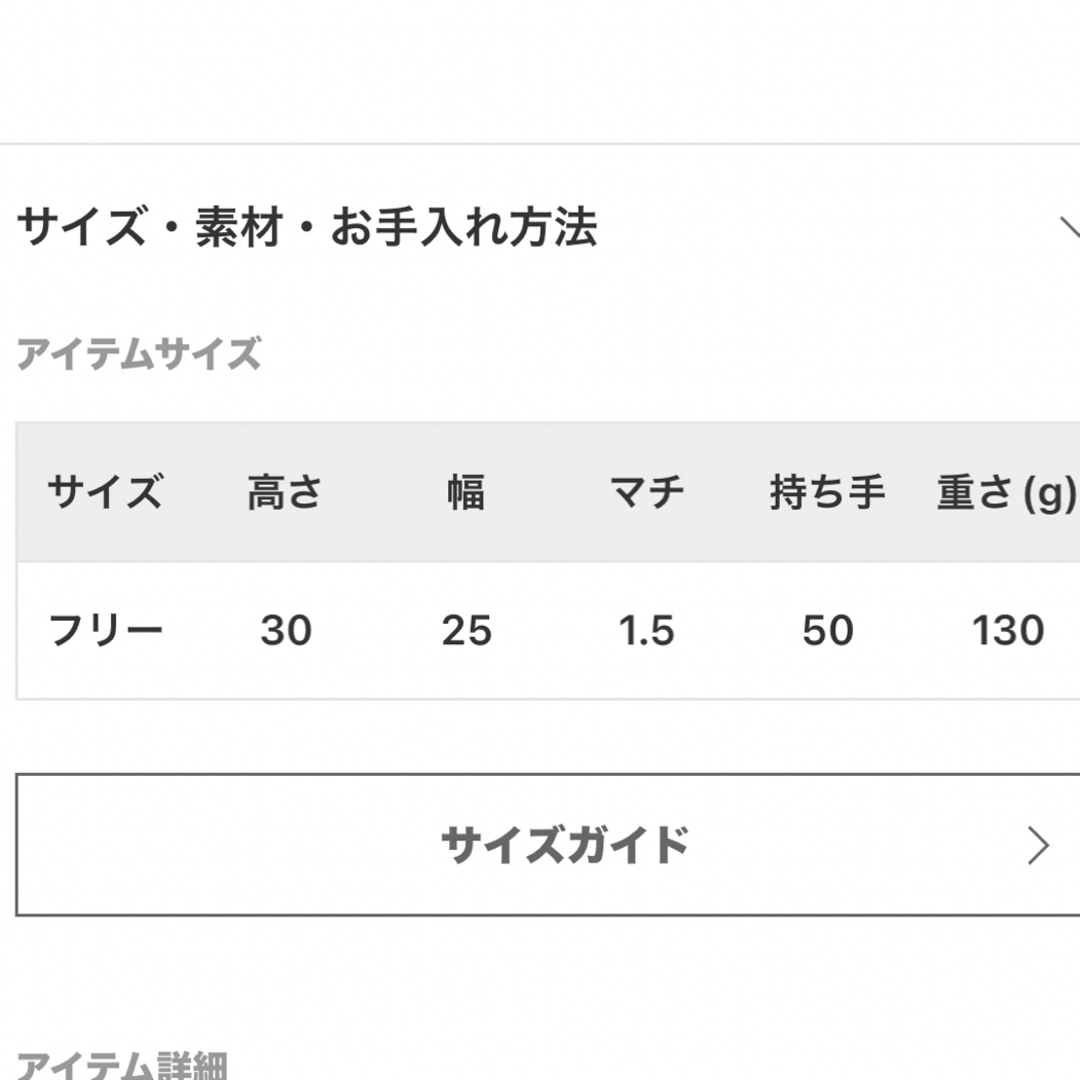The height and width of the screenshot is (1080, 1080).
Task: Select the 持ち手 column header
Action: coord(827,492)
